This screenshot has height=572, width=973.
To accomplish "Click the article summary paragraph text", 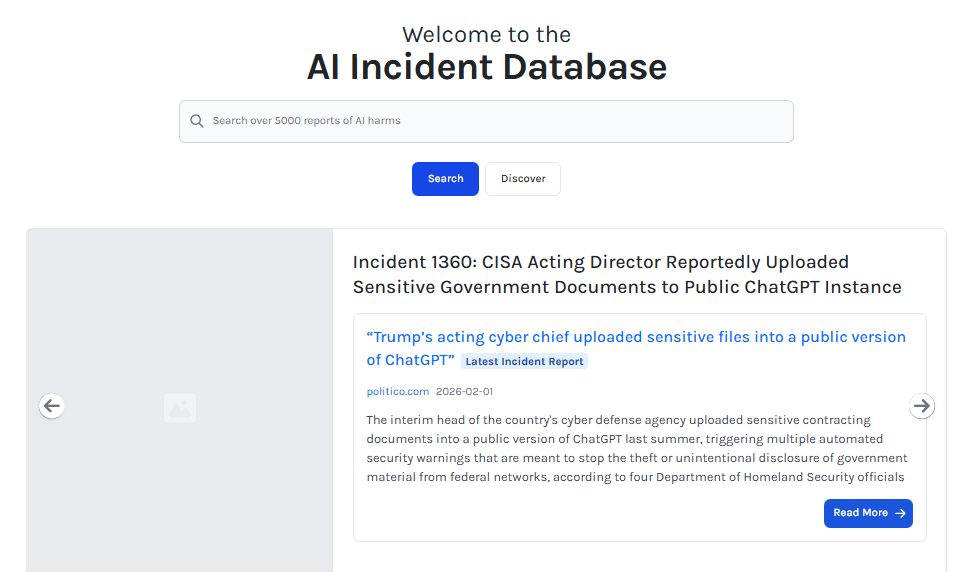I will click(x=636, y=448).
